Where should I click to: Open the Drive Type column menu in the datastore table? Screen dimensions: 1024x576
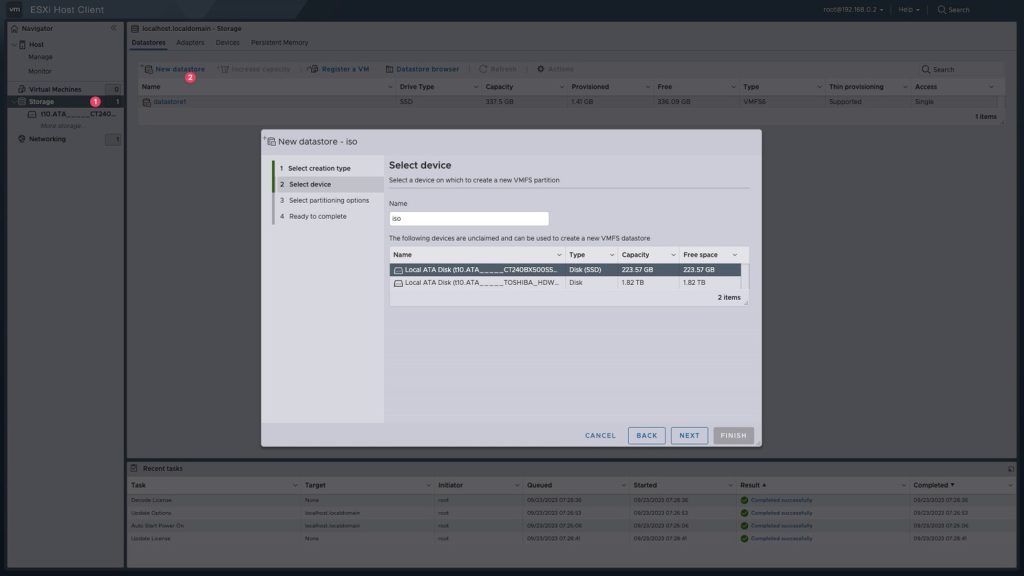click(475, 87)
